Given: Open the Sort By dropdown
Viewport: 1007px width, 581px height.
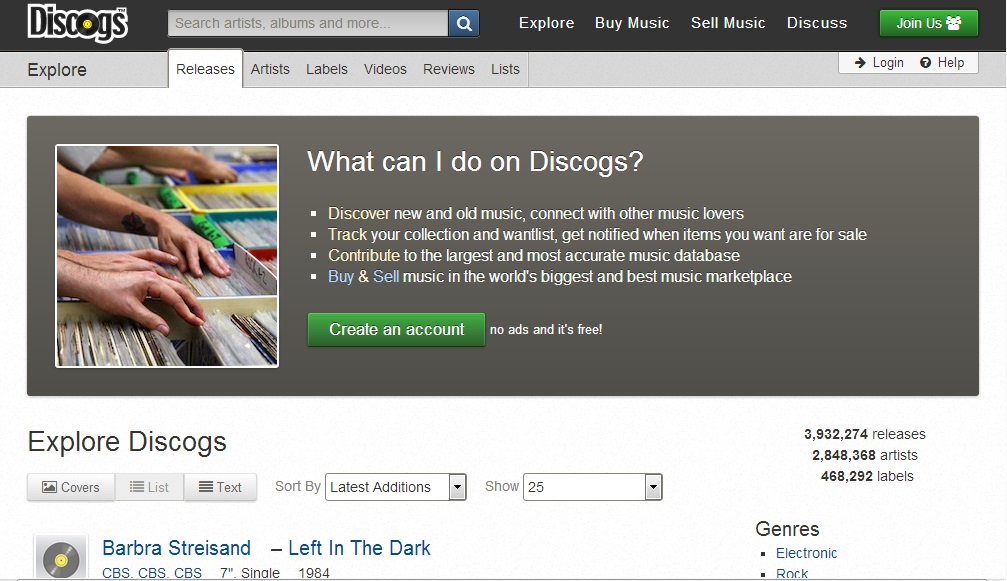Looking at the screenshot, I should 396,487.
